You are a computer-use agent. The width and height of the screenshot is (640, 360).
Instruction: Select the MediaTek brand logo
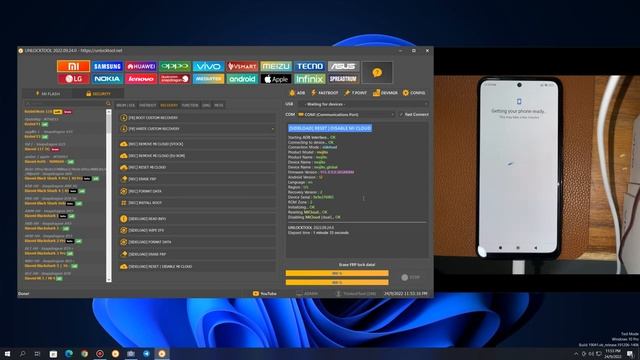tap(208, 79)
